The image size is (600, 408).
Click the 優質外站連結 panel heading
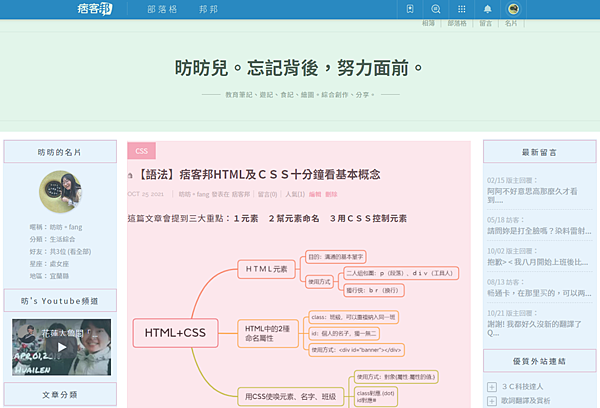[540, 361]
